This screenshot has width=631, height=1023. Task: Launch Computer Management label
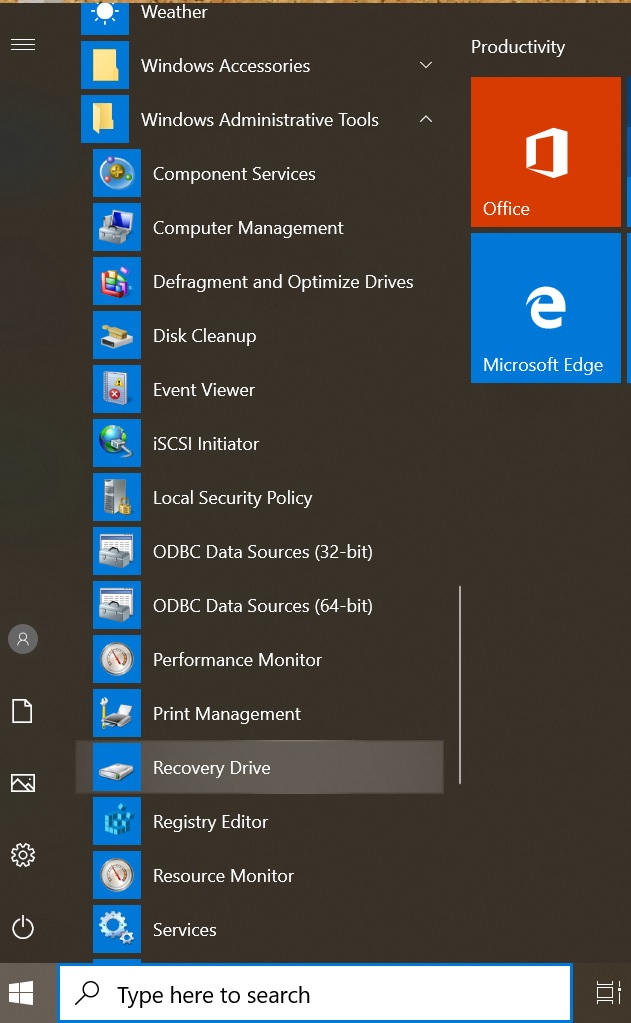click(x=248, y=228)
